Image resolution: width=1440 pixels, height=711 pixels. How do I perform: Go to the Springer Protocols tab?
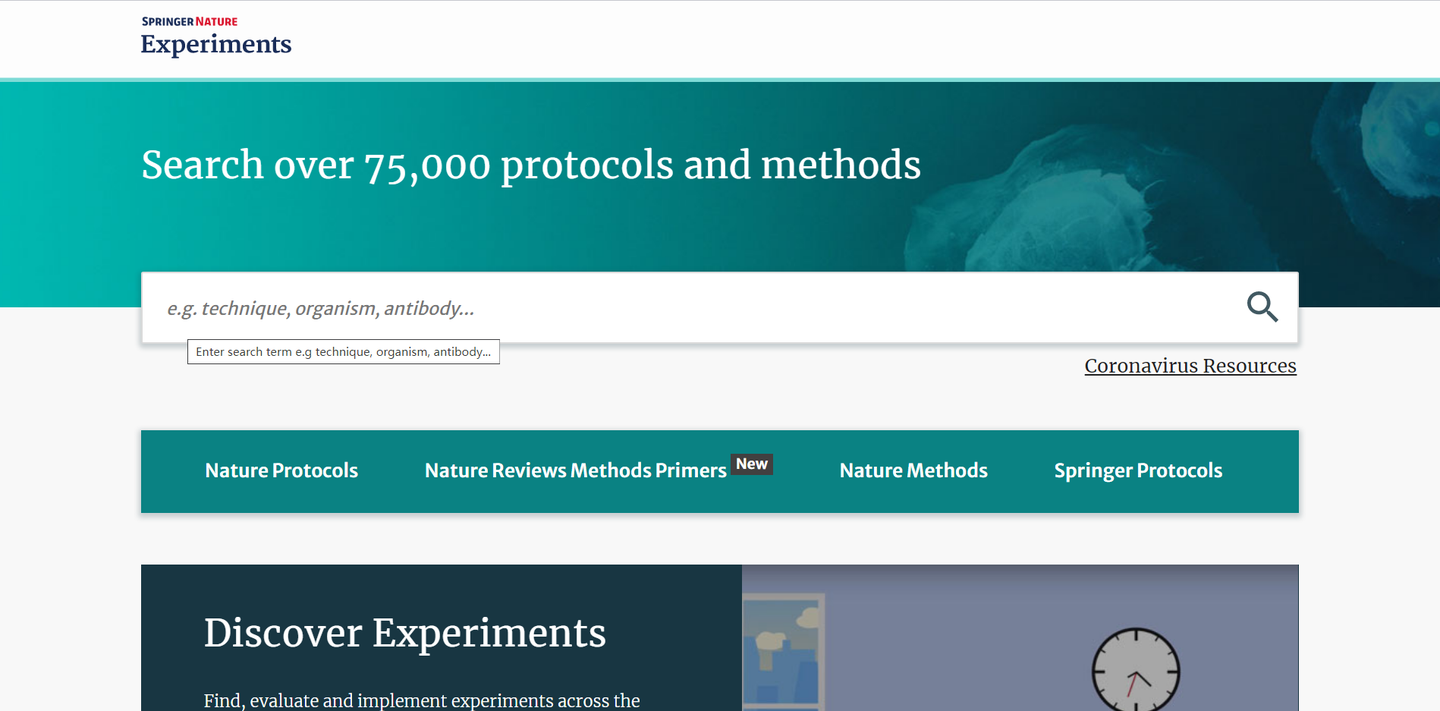[x=1138, y=471]
